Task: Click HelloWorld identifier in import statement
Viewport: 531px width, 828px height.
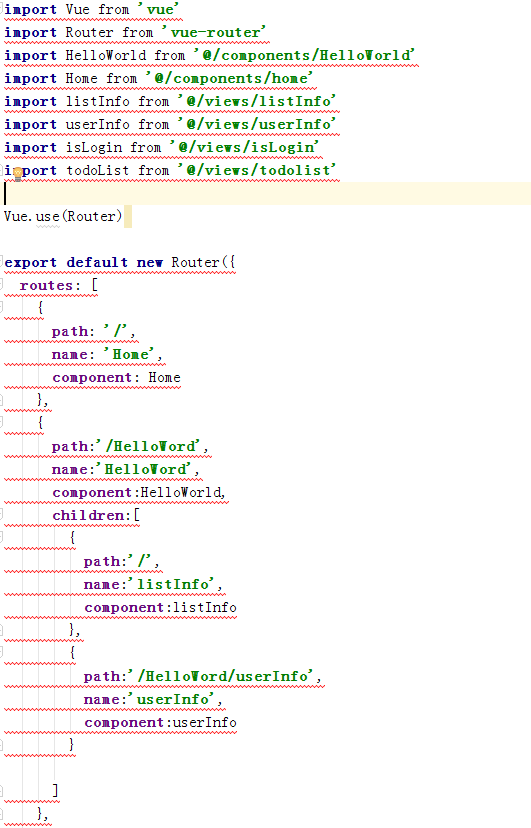Action: point(106,55)
